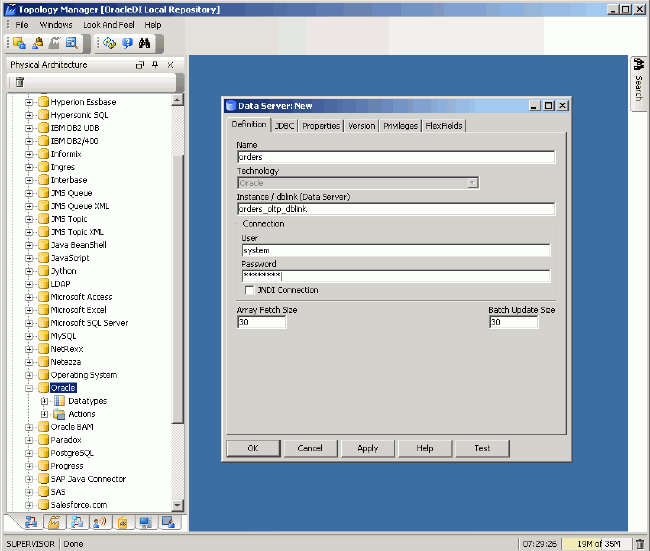Expand the Datatypes tree node
Image resolution: width=650 pixels, height=551 pixels.
coord(44,401)
